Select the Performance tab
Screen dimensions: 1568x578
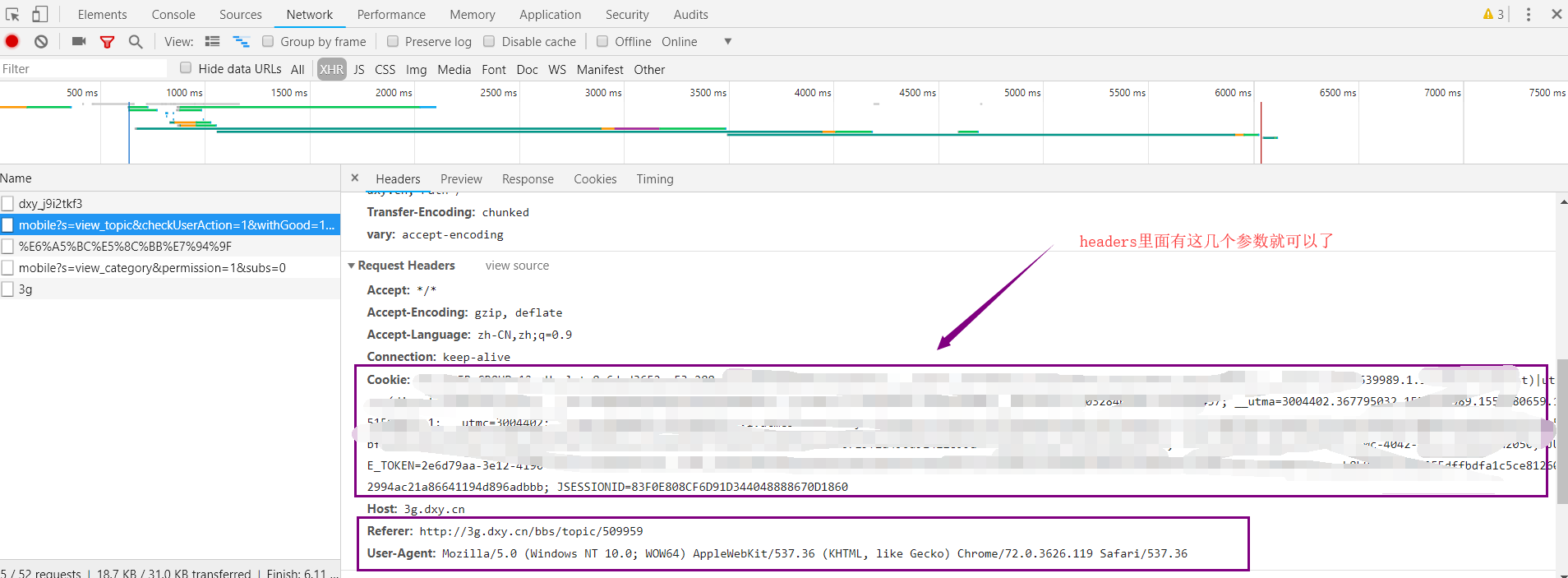tap(391, 14)
